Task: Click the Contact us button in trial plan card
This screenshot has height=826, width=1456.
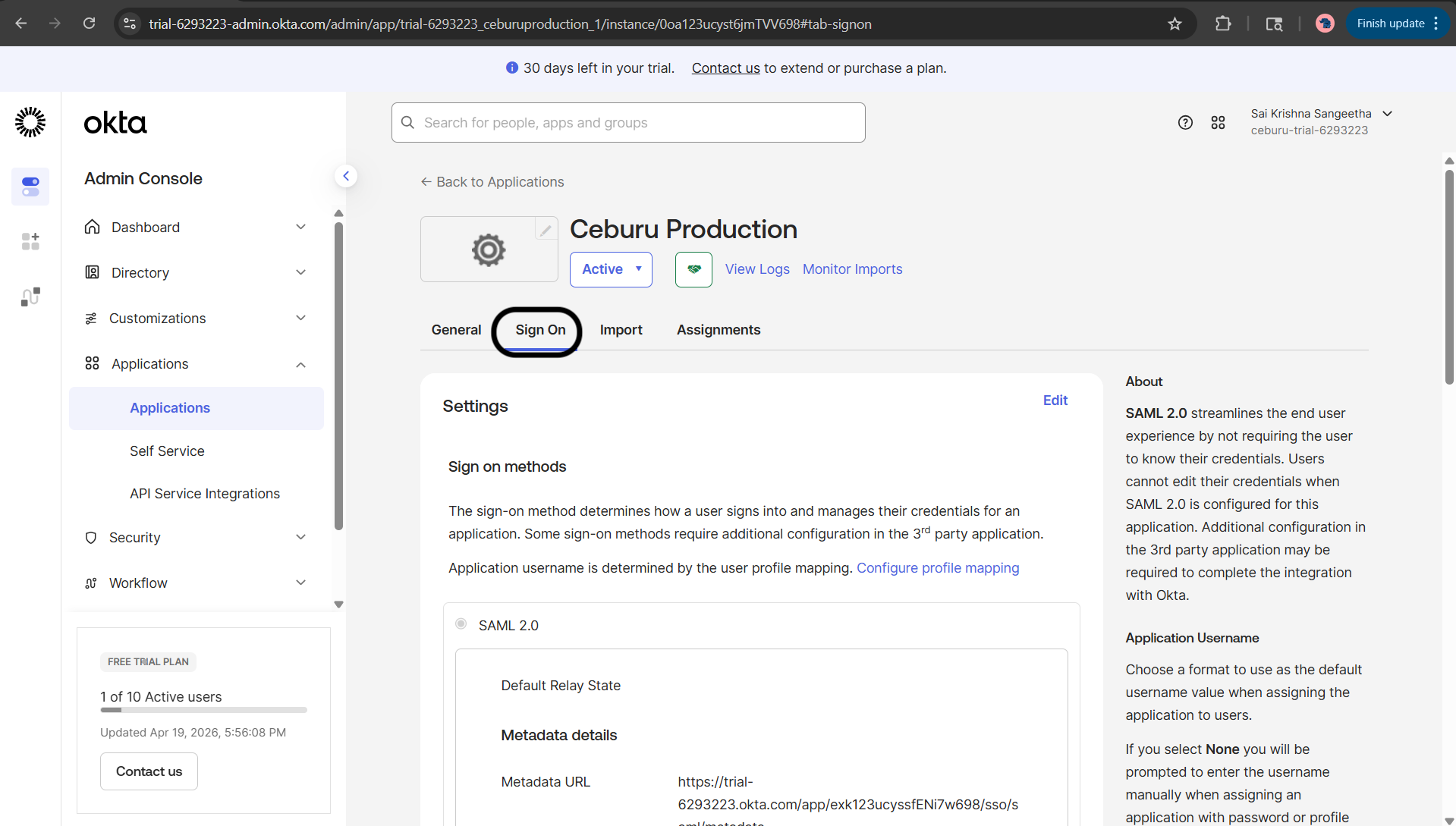Action: tap(149, 771)
